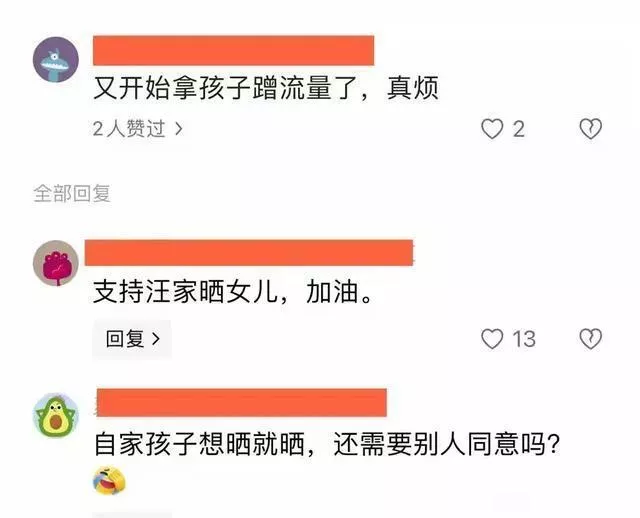Tap the comment '自家孩子想晒就晒'
This screenshot has height=518, width=640.
pos(199,444)
